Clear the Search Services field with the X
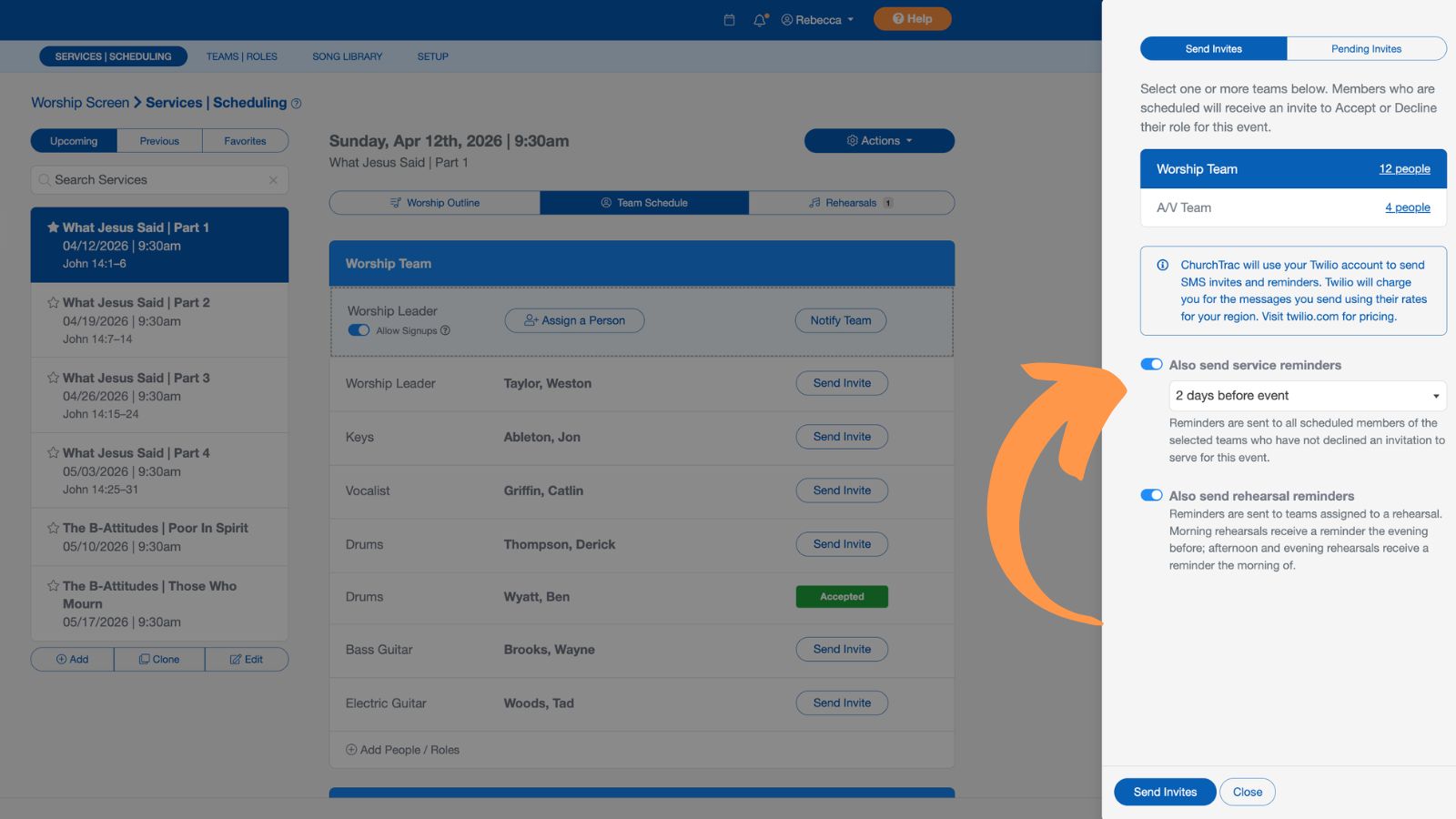 273,179
